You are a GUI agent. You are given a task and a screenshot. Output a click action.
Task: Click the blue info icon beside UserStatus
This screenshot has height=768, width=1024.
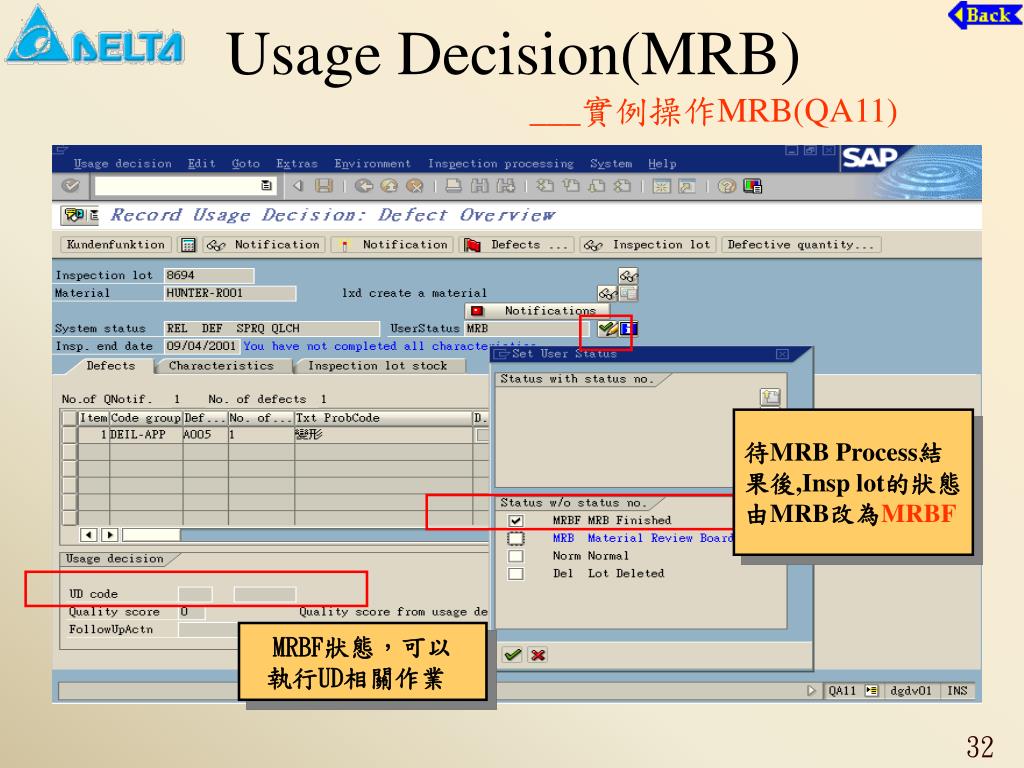(628, 328)
